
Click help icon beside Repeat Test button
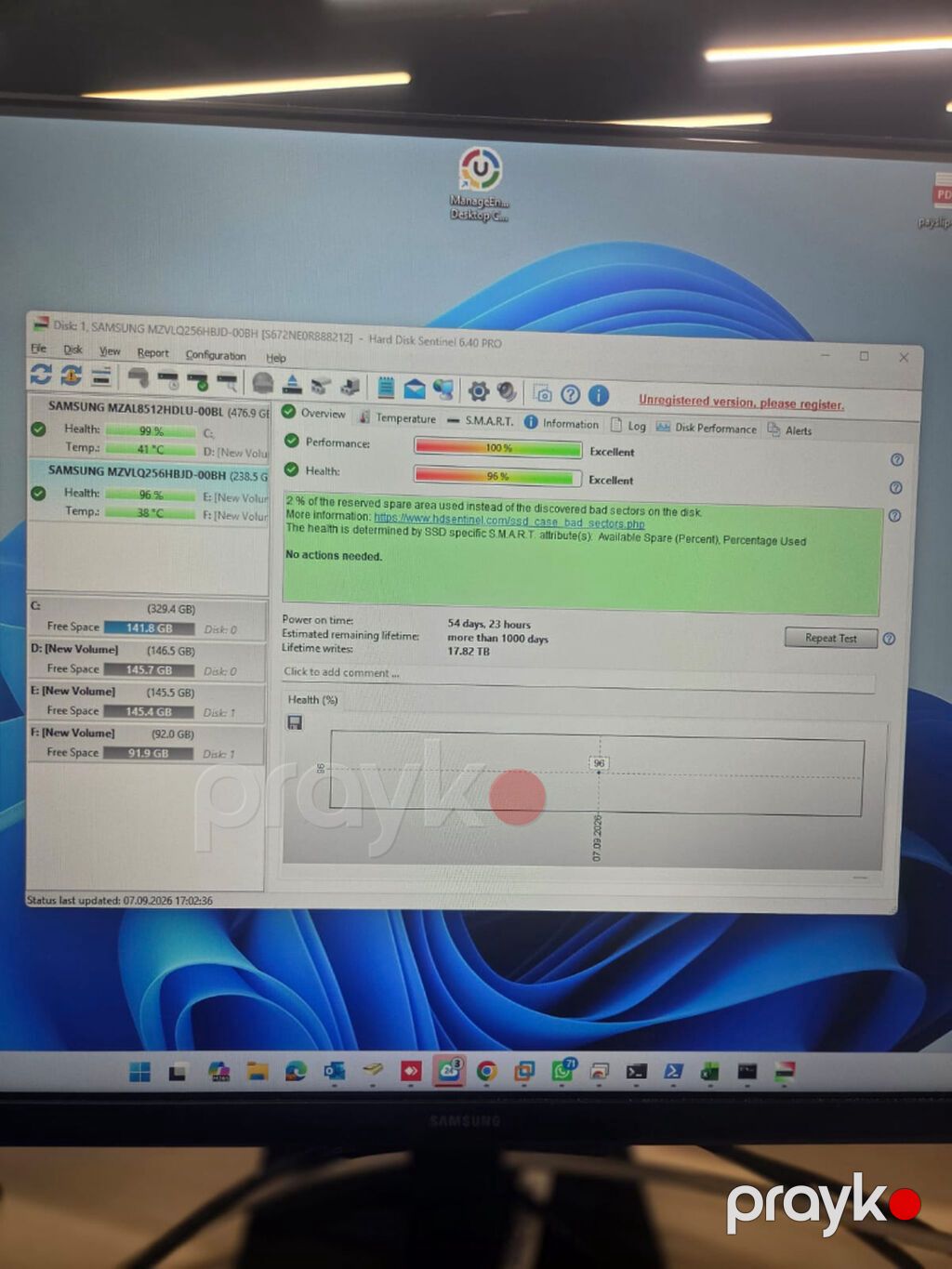[x=889, y=639]
